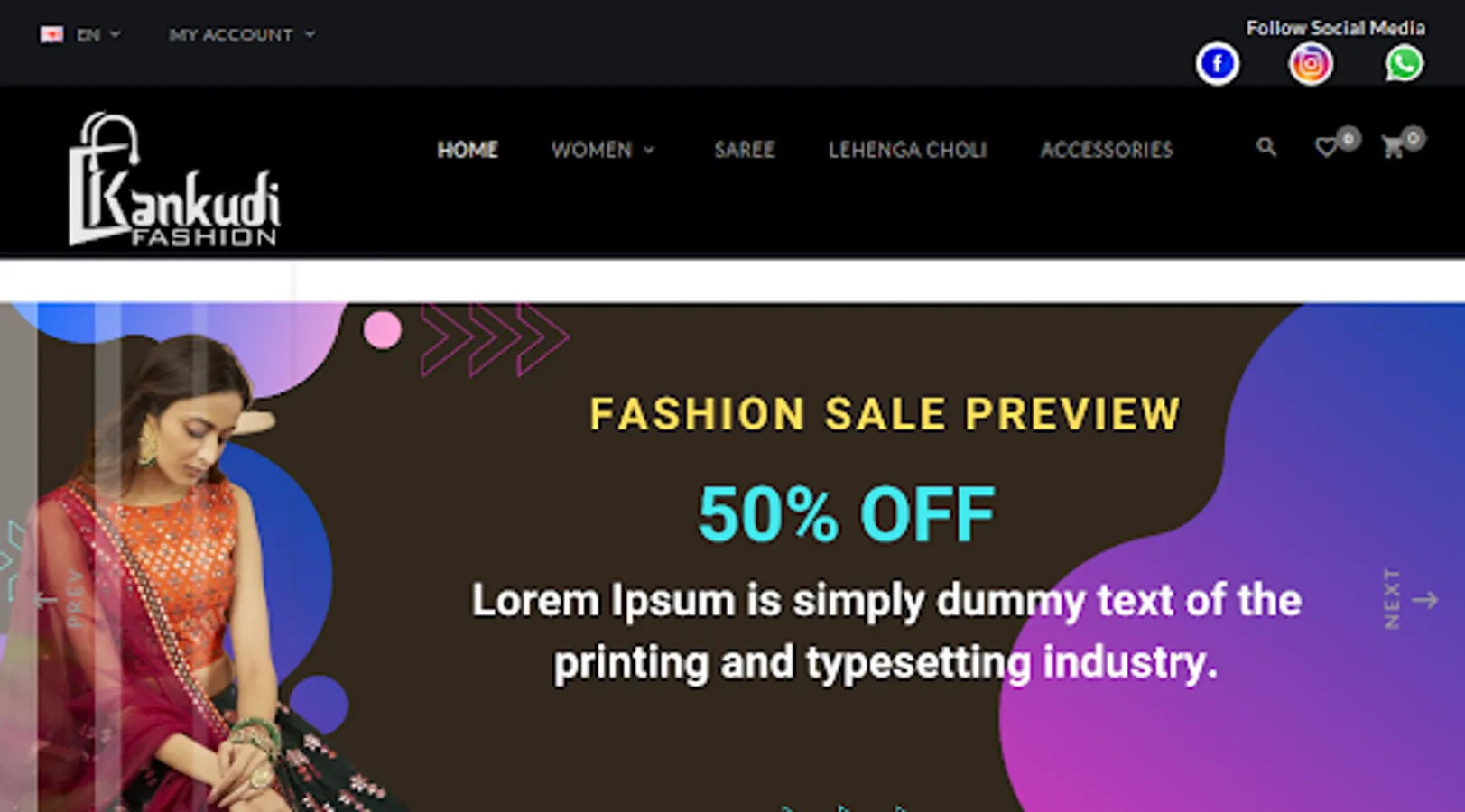Screen dimensions: 1465x812
Task: Click the flag icon beside EN
Action: pyautogui.click(x=51, y=34)
